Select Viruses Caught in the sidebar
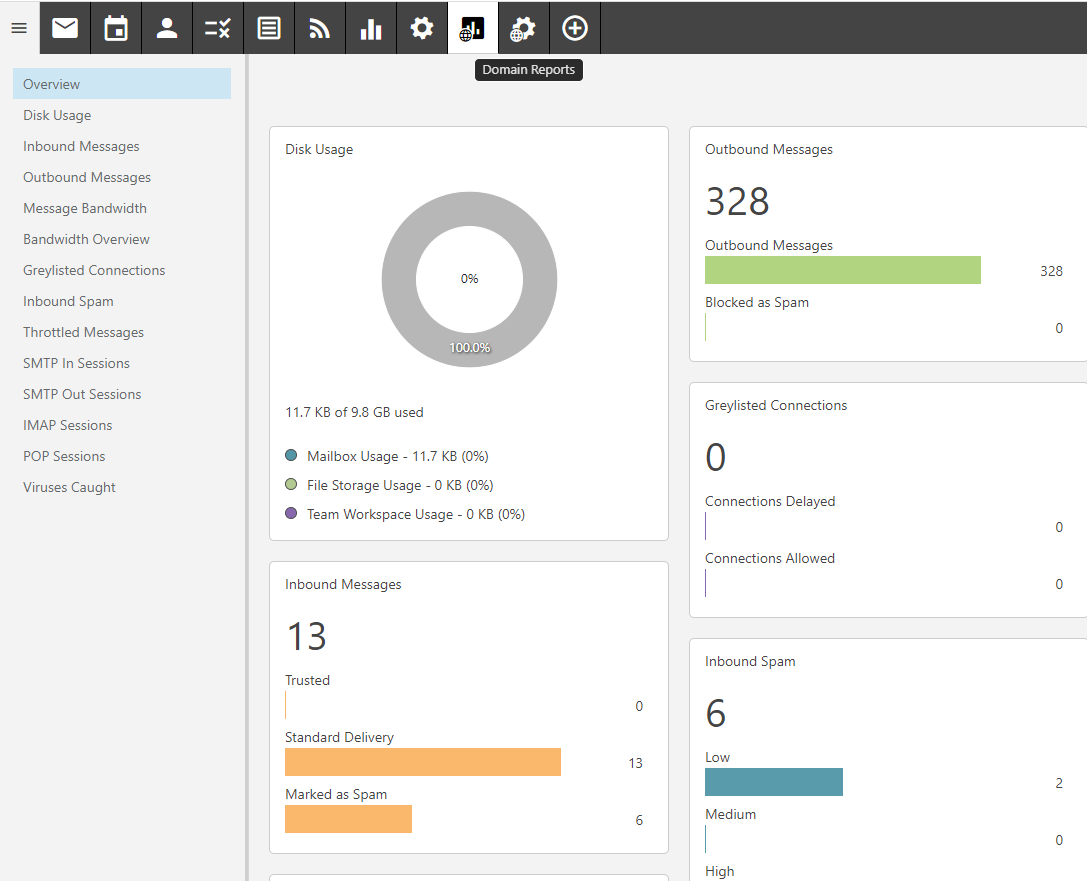The height and width of the screenshot is (881, 1087). pyautogui.click(x=69, y=487)
